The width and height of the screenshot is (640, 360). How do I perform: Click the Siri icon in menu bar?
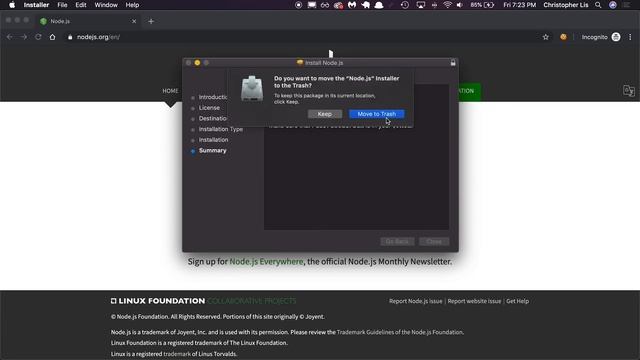[613, 5]
